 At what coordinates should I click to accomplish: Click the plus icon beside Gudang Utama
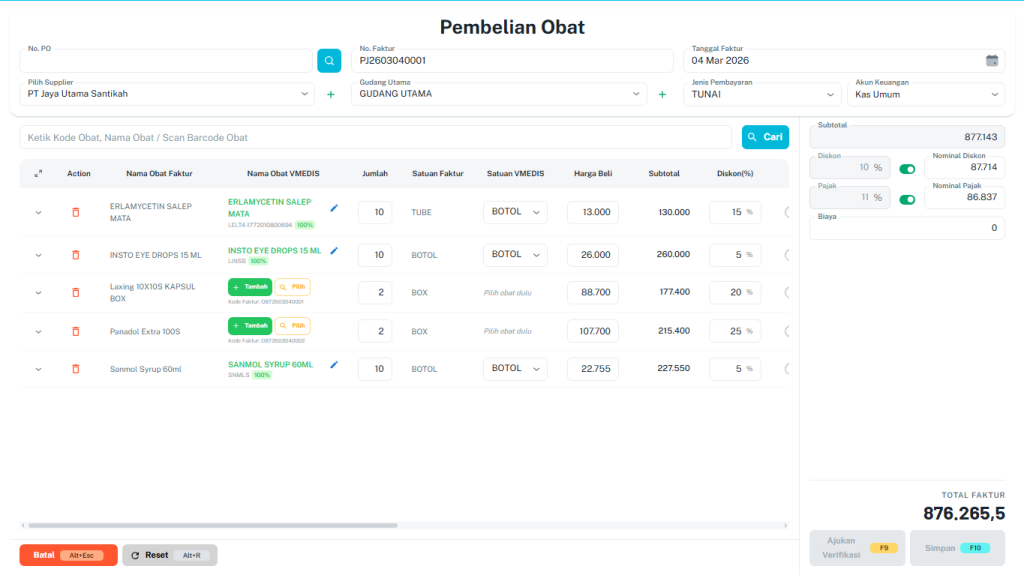click(x=662, y=95)
